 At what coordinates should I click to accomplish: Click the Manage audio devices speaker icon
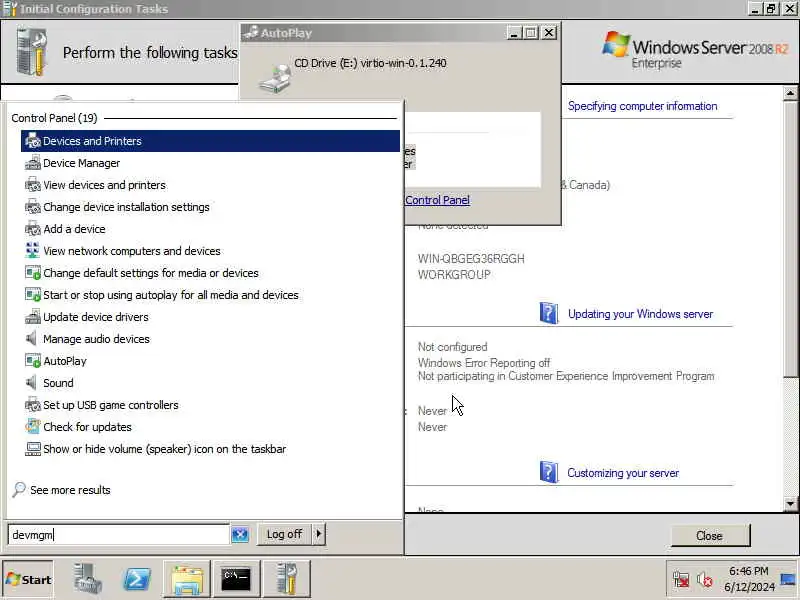(x=32, y=338)
